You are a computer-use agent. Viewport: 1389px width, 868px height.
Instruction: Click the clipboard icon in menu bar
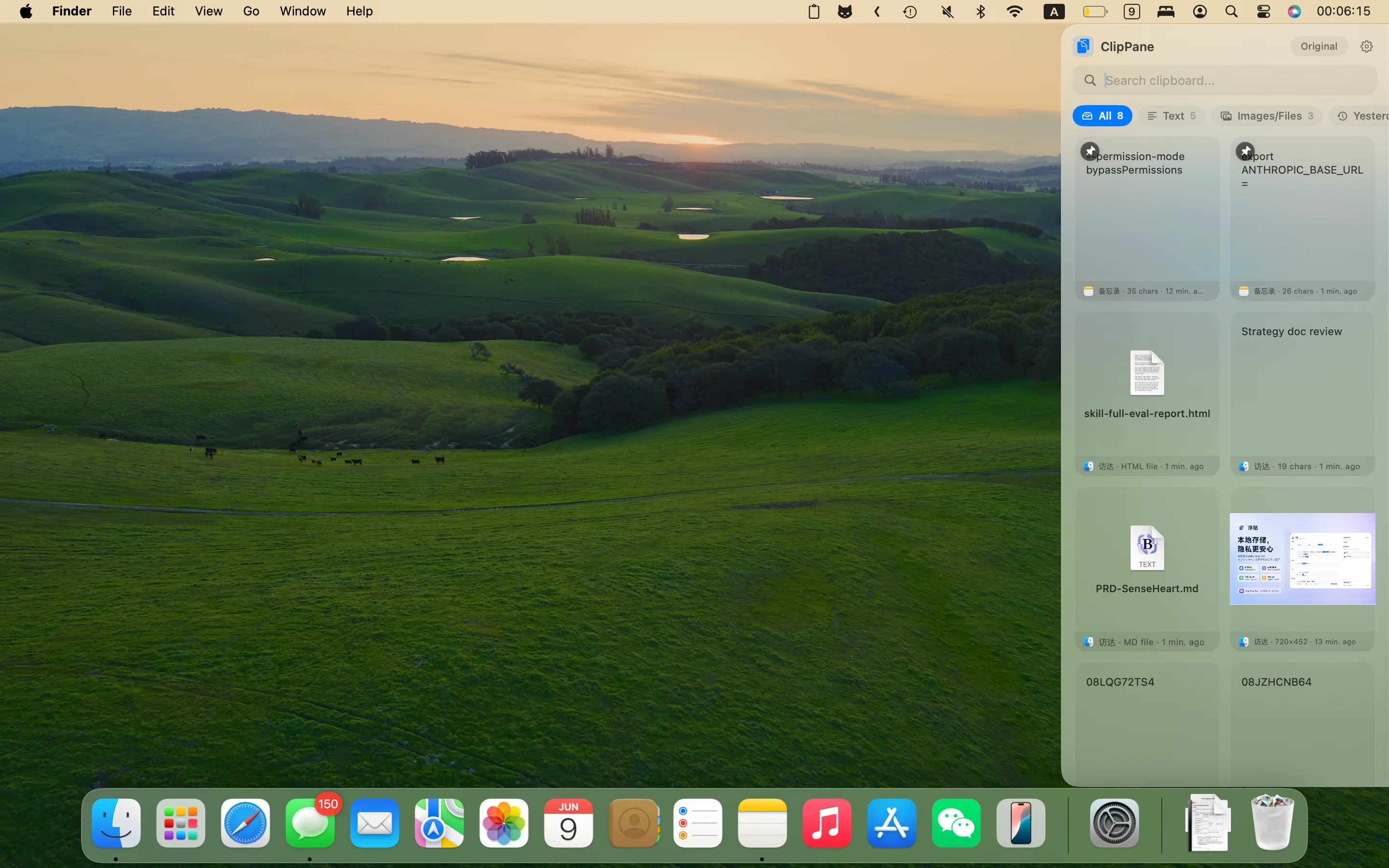pyautogui.click(x=813, y=12)
